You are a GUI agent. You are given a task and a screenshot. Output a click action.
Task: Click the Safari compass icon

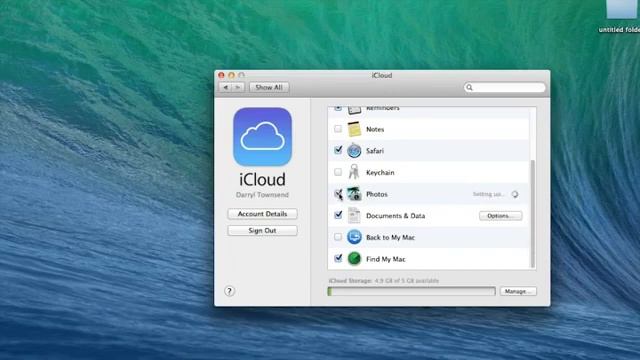pos(354,151)
